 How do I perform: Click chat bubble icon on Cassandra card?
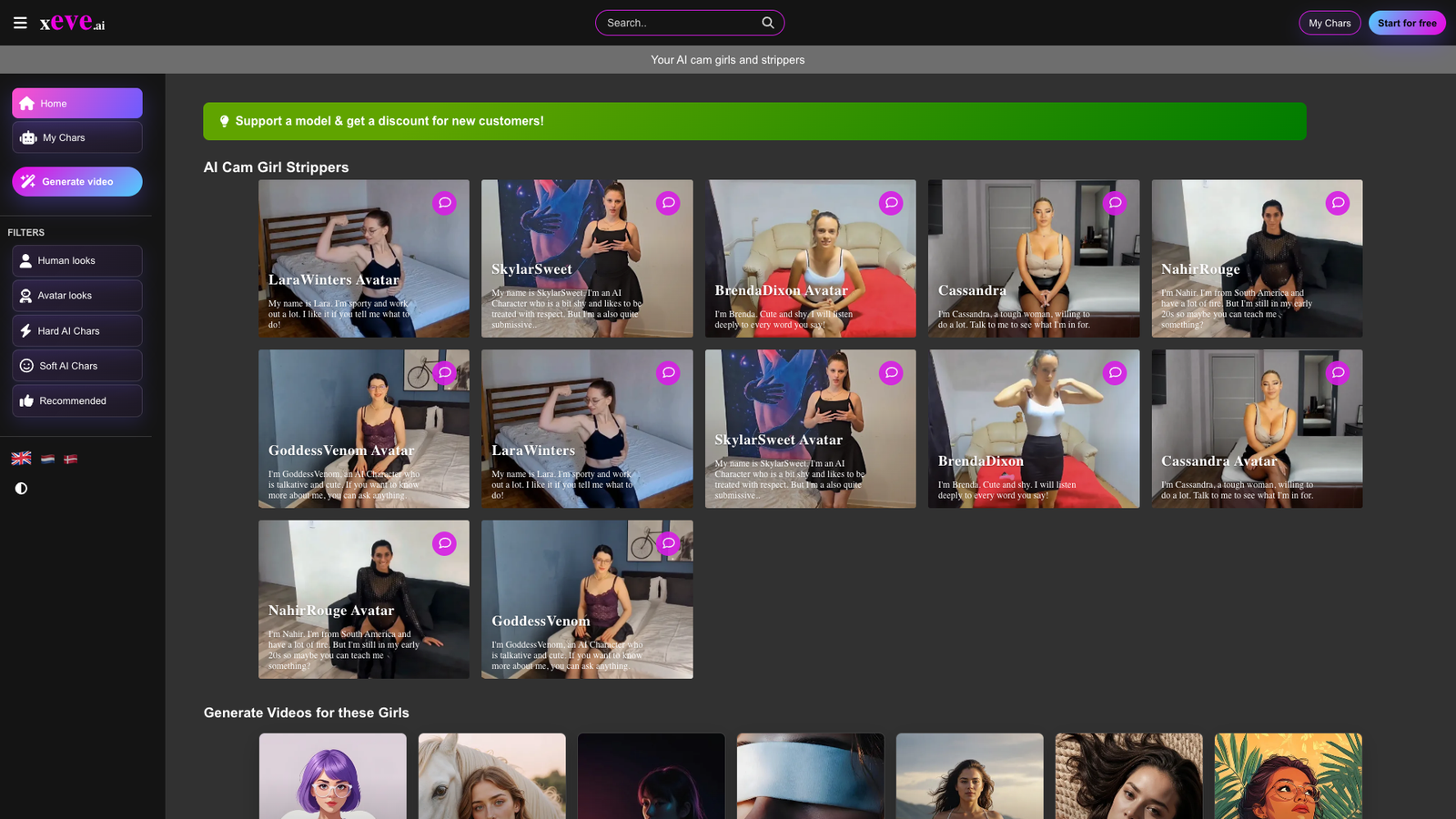coord(1115,203)
